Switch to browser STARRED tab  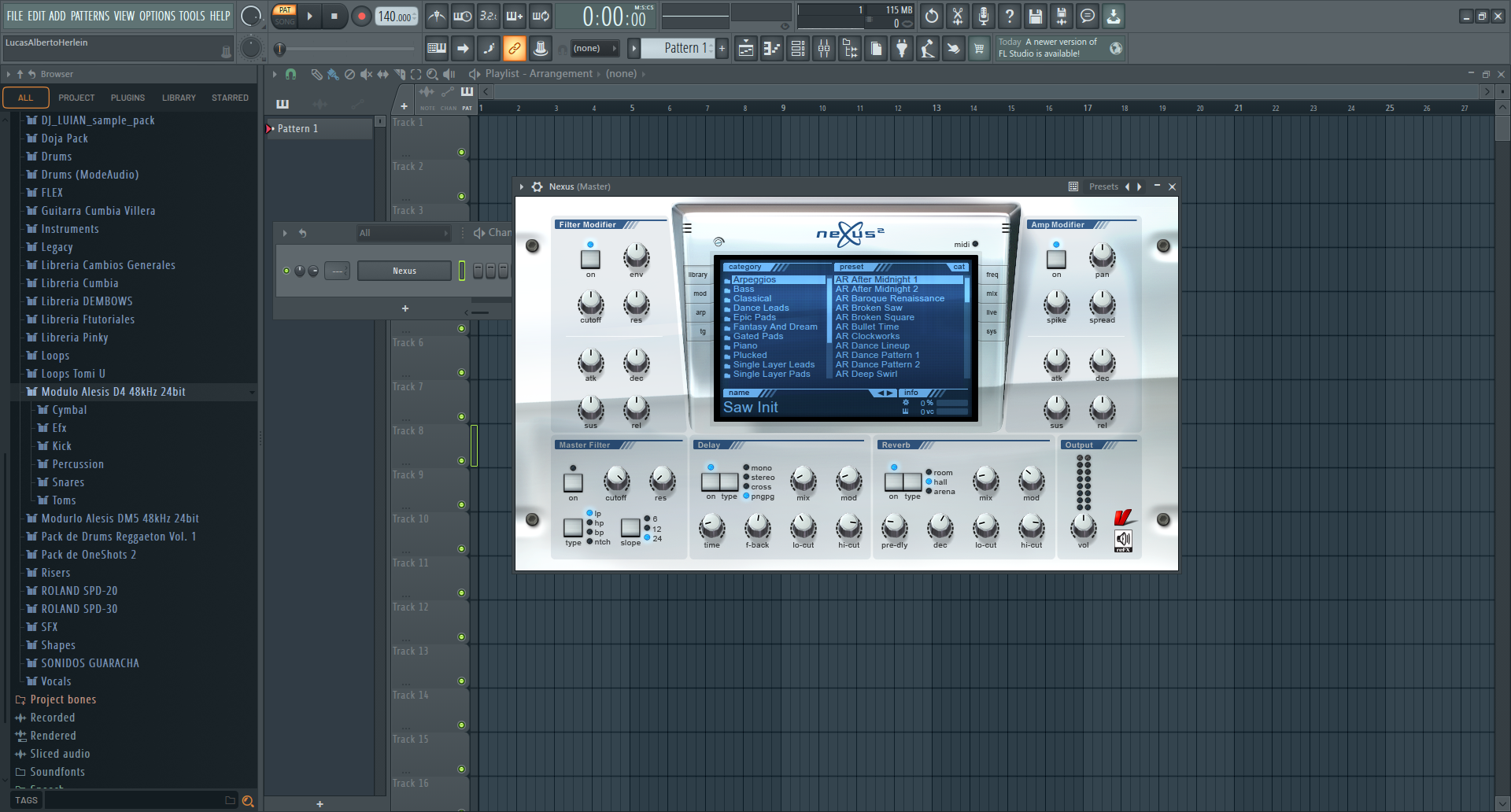click(x=230, y=98)
